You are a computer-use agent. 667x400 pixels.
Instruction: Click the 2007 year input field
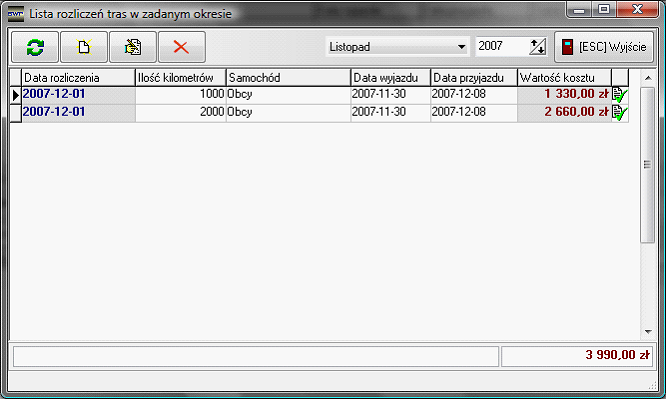tap(500, 47)
